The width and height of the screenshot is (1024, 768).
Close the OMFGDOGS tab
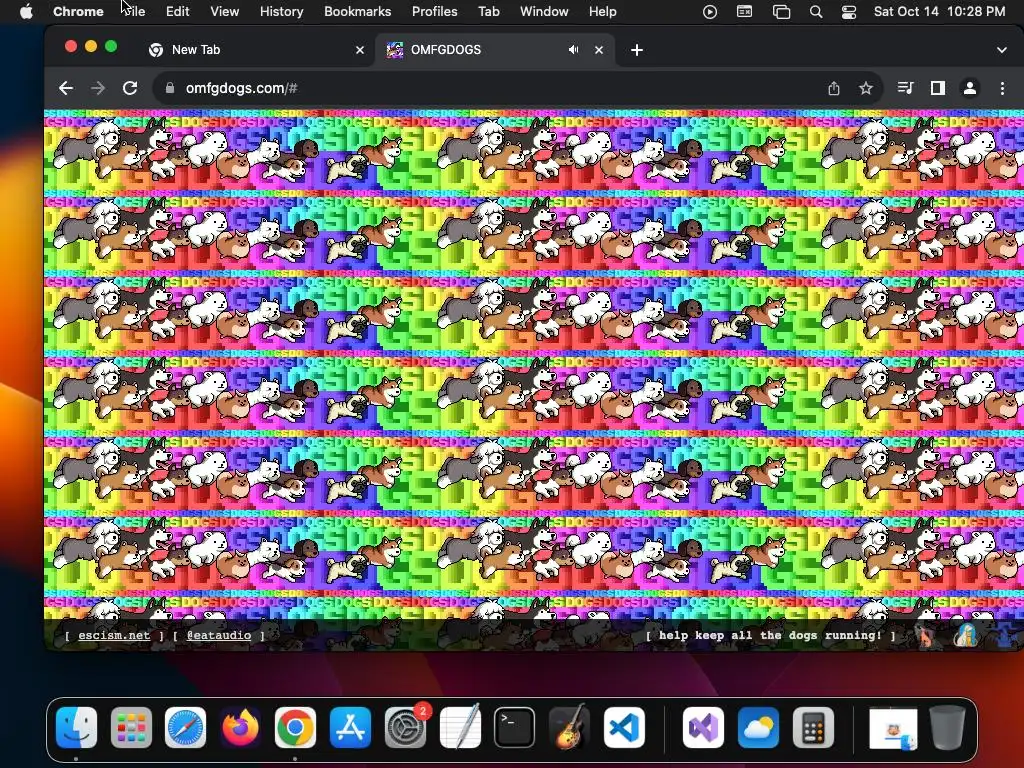tap(599, 50)
